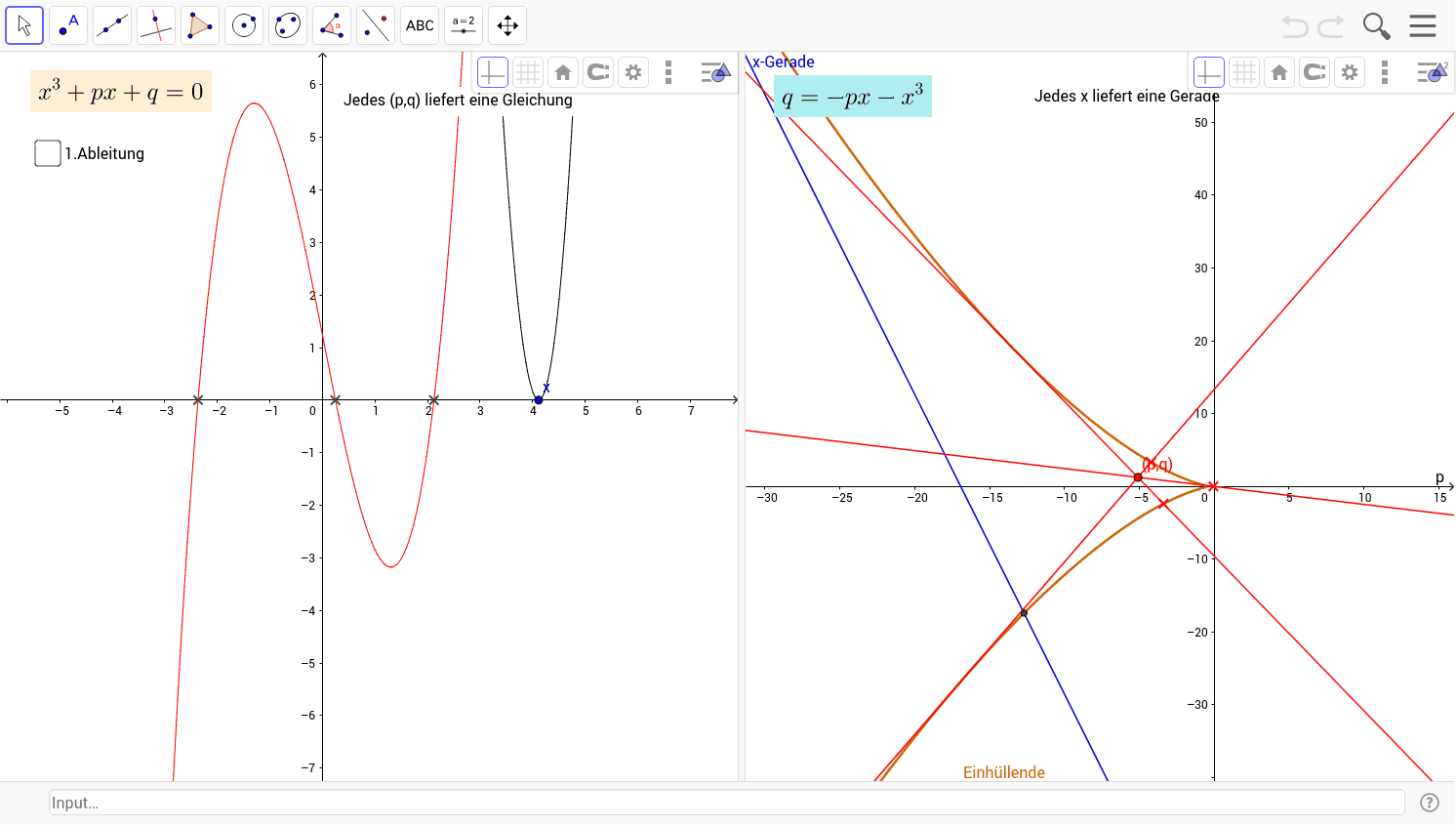This screenshot has height=825, width=1456.
Task: Click the 1.Ableitung label text
Action: pos(104,153)
